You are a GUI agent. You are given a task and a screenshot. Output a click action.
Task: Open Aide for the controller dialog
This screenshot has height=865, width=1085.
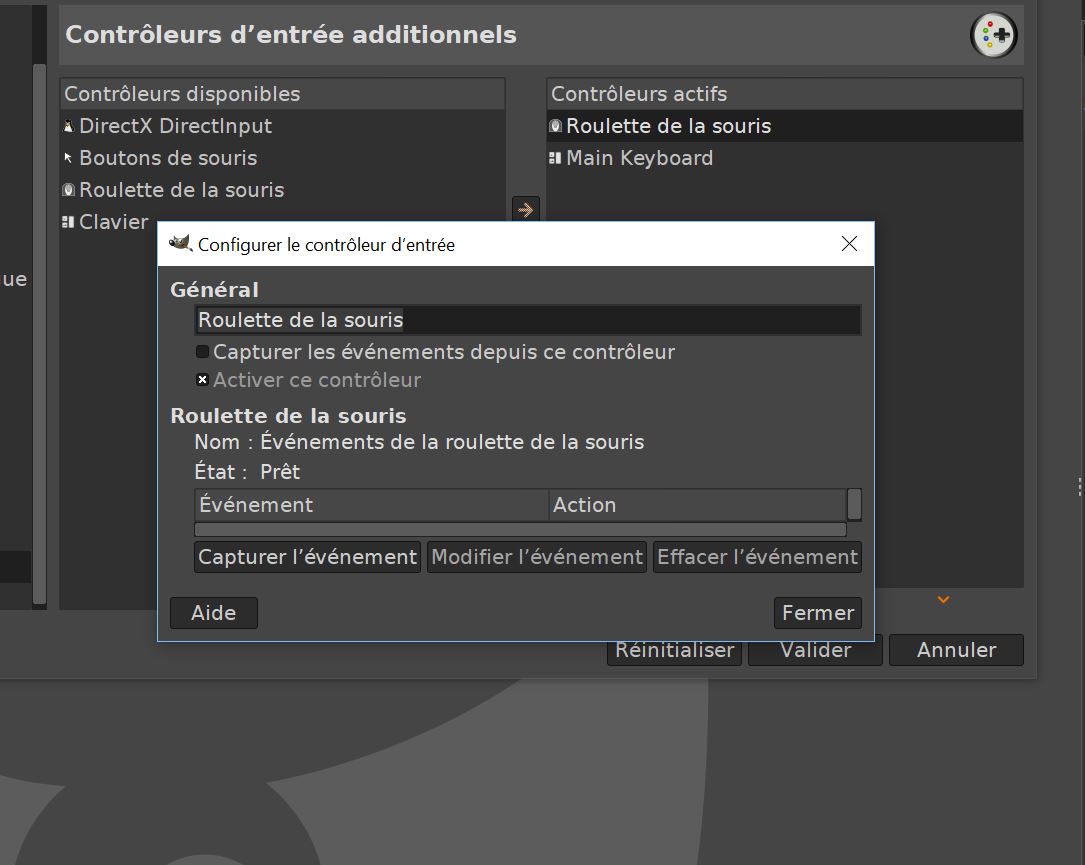click(214, 613)
